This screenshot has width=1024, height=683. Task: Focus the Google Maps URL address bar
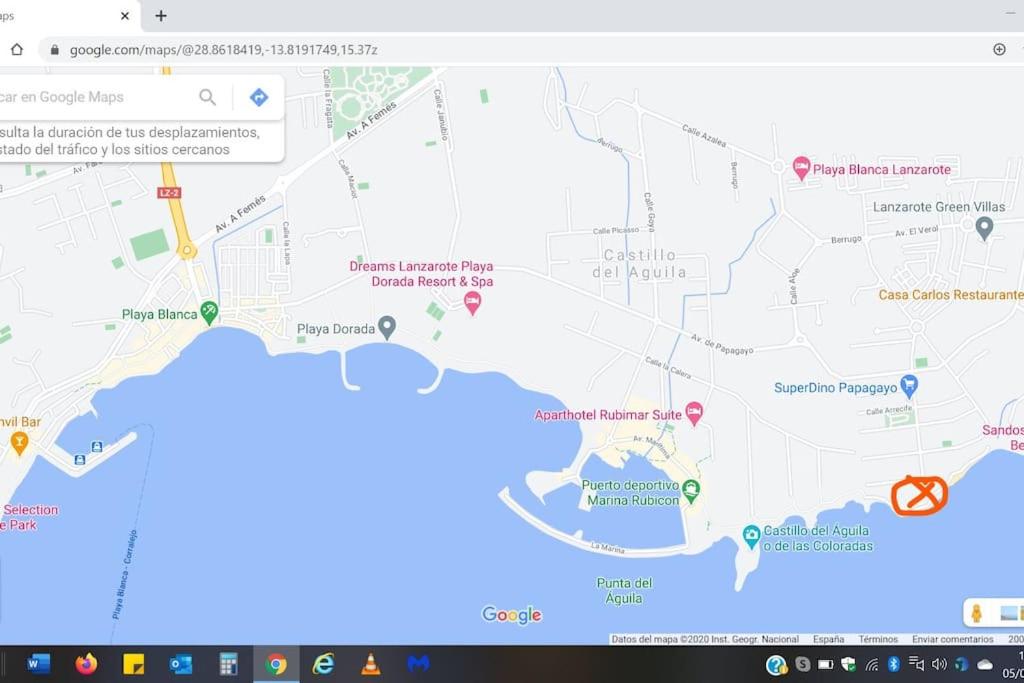tap(509, 50)
